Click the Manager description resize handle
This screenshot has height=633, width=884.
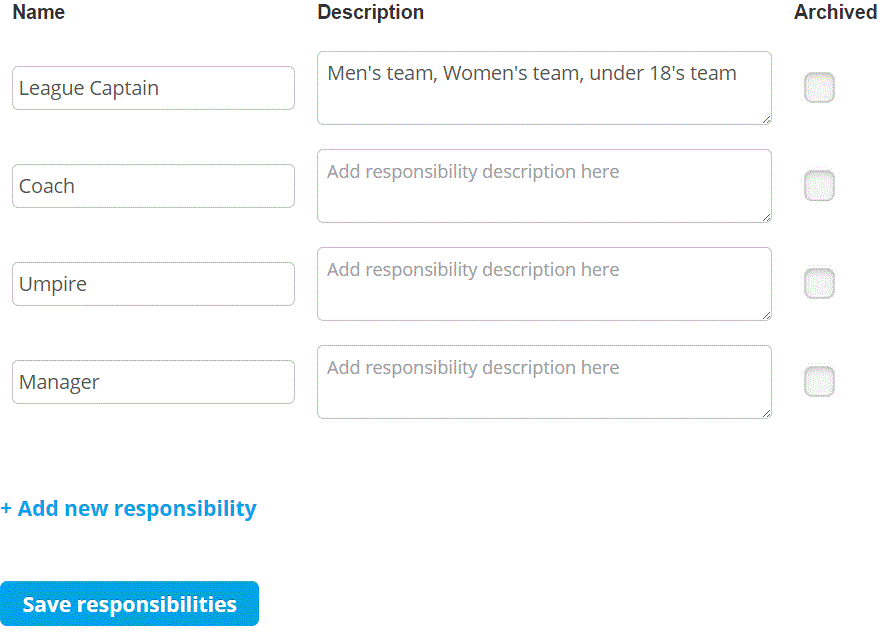point(766,413)
